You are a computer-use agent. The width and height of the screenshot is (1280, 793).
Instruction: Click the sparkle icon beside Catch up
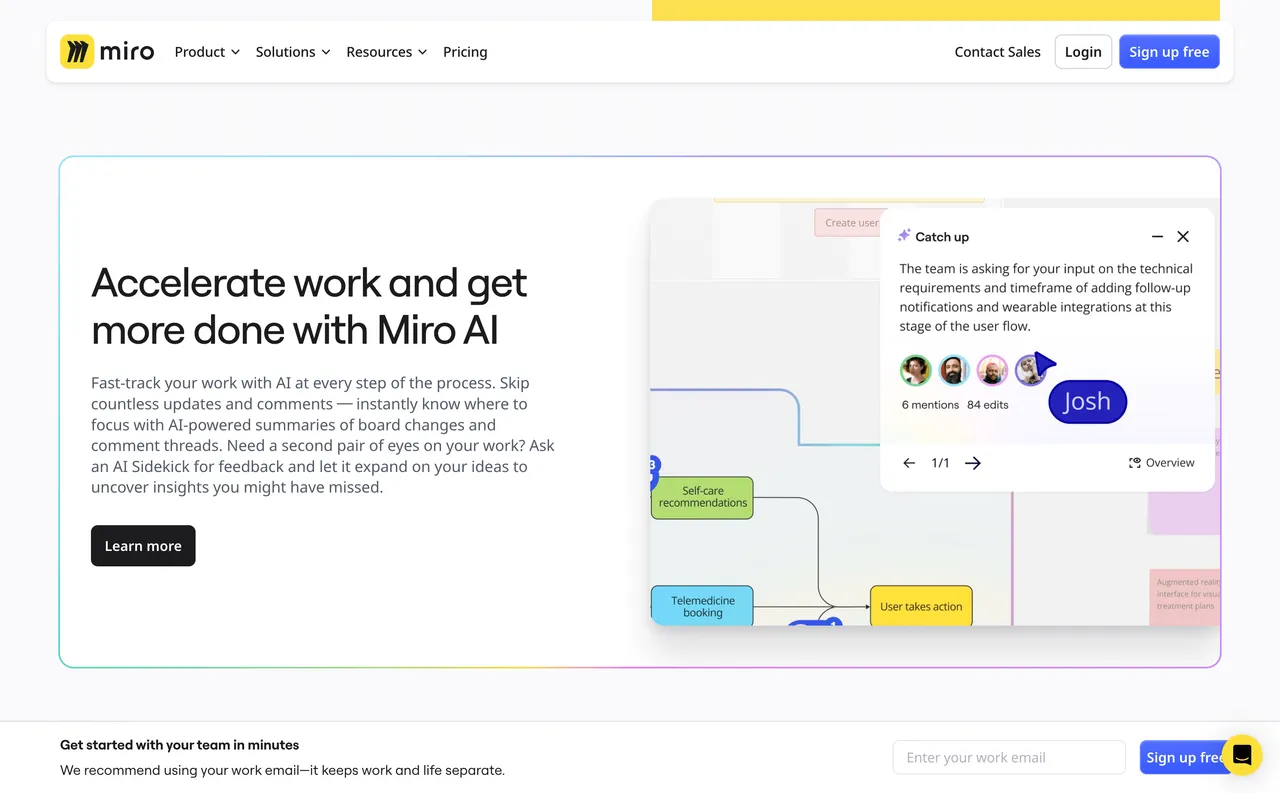point(903,236)
